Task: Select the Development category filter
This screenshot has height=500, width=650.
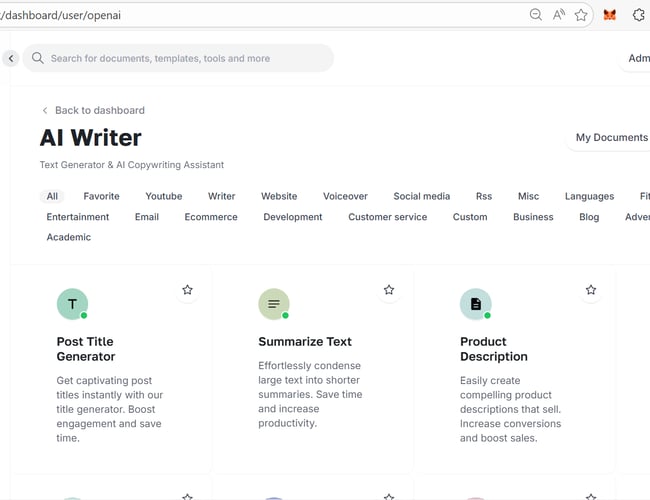Action: [x=293, y=217]
